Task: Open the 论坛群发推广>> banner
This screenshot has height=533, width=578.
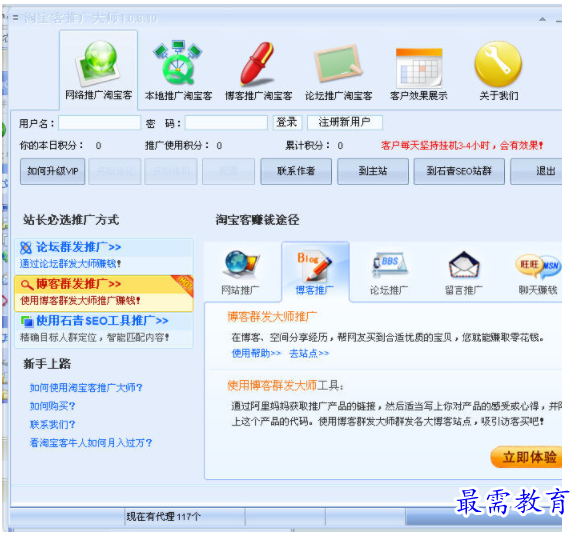Action: coord(104,255)
